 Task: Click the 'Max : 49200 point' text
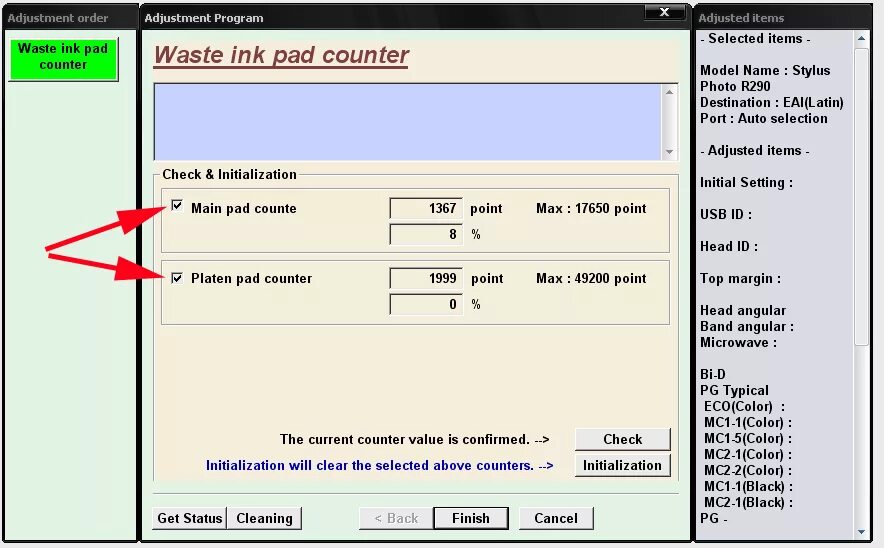point(591,278)
